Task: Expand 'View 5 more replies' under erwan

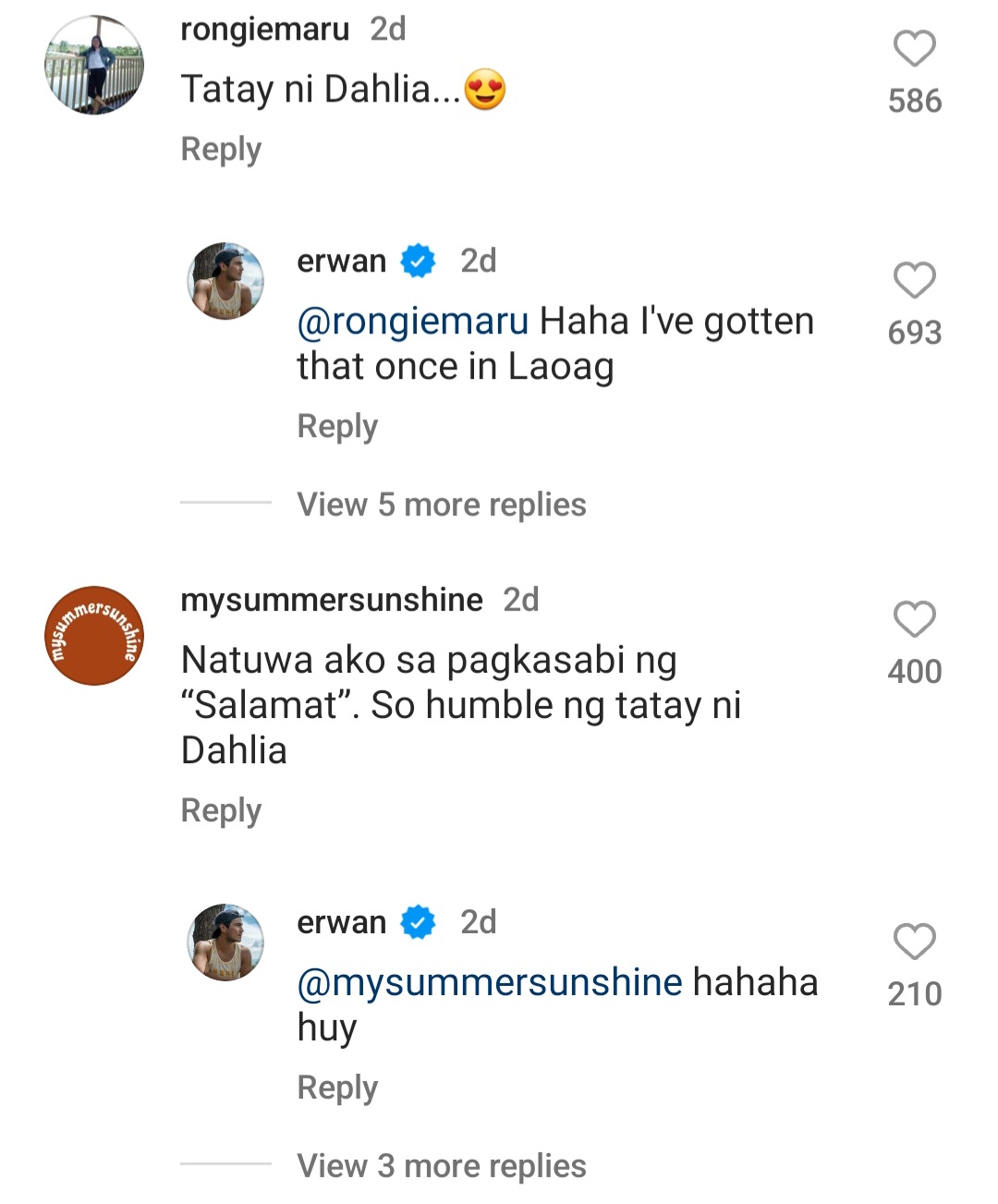Action: (x=440, y=505)
